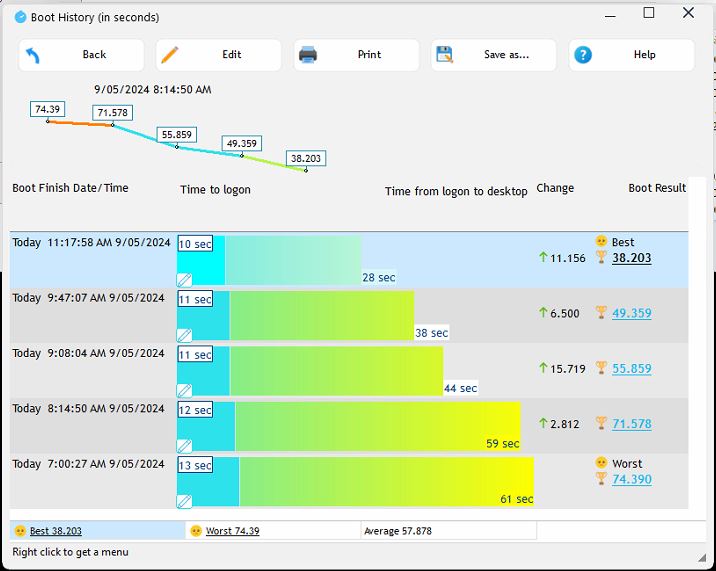Maximize the Boot History window
The height and width of the screenshot is (571, 716).
click(x=649, y=13)
